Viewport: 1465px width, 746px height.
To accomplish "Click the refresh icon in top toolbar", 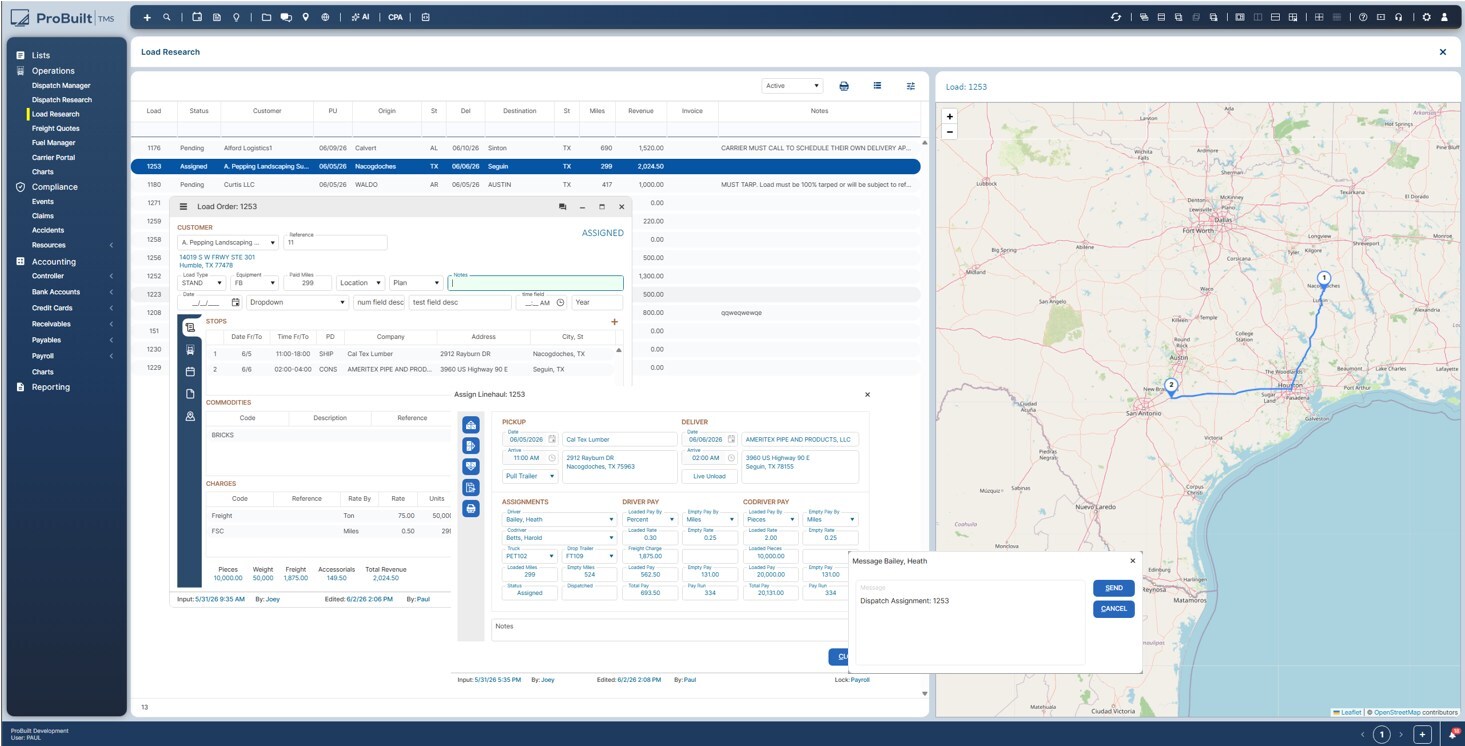I will click(x=1116, y=17).
